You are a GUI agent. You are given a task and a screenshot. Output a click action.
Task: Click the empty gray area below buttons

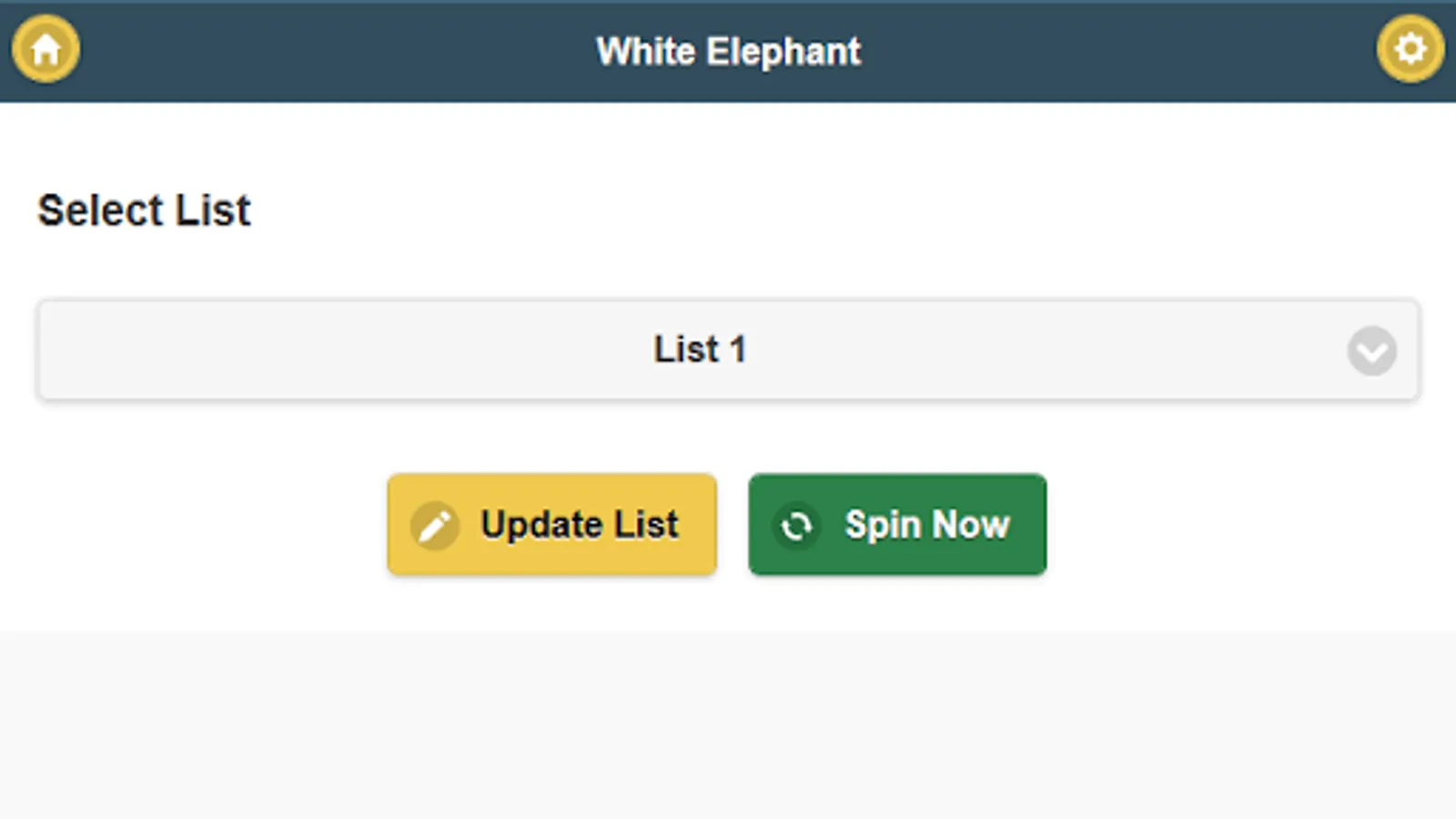728,728
